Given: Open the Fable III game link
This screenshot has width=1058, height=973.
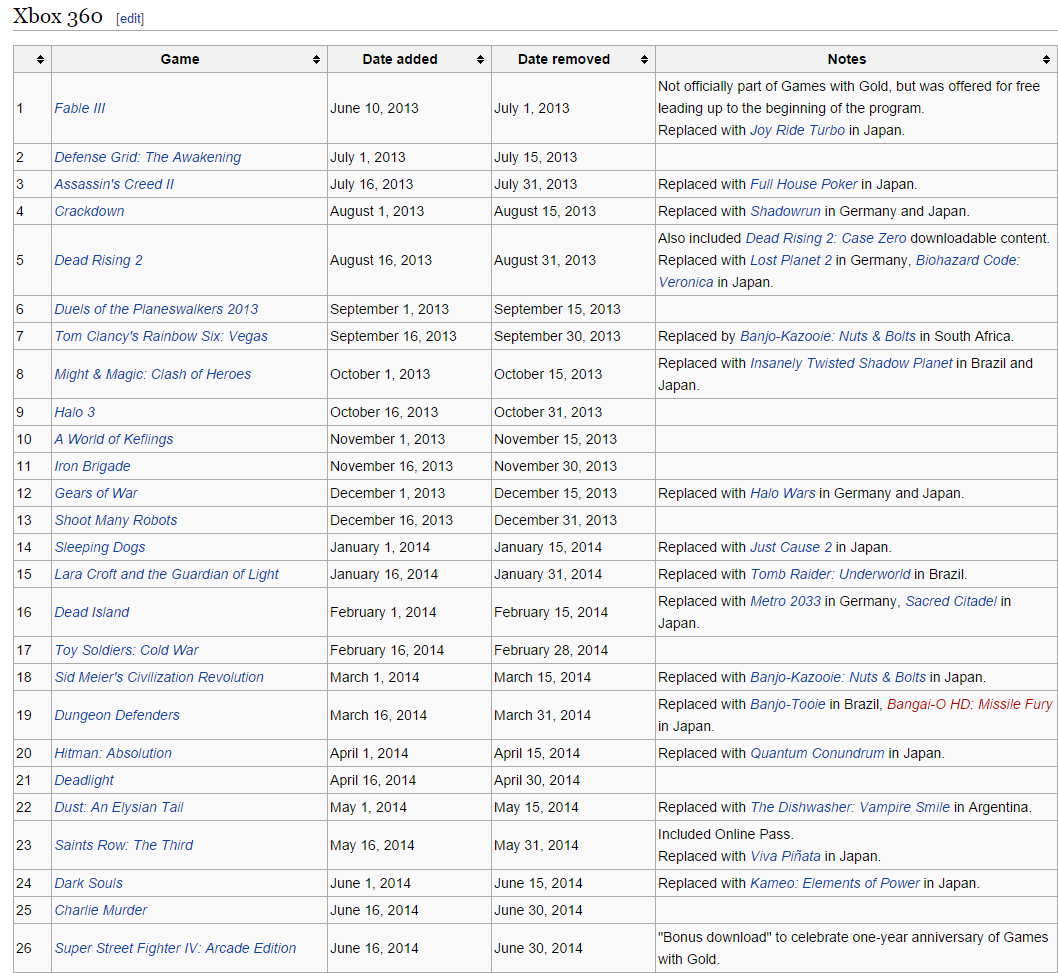Looking at the screenshot, I should [x=80, y=108].
